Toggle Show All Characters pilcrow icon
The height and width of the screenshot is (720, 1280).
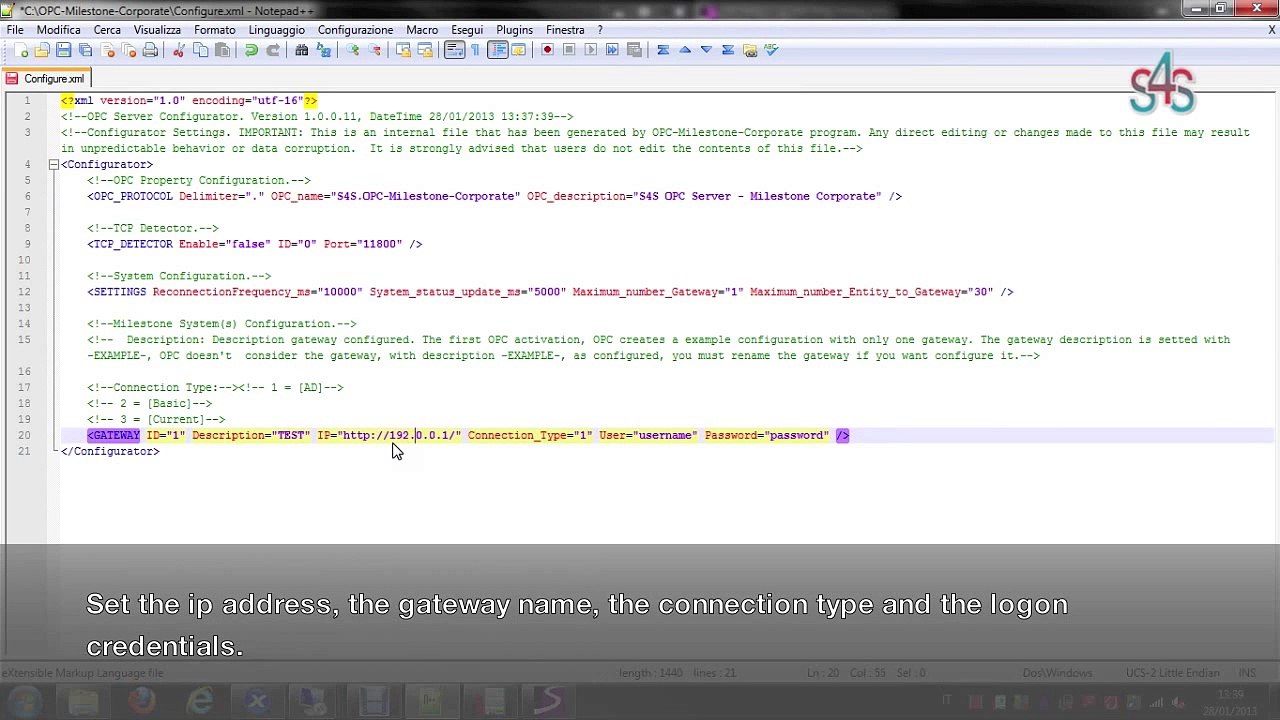[x=475, y=50]
